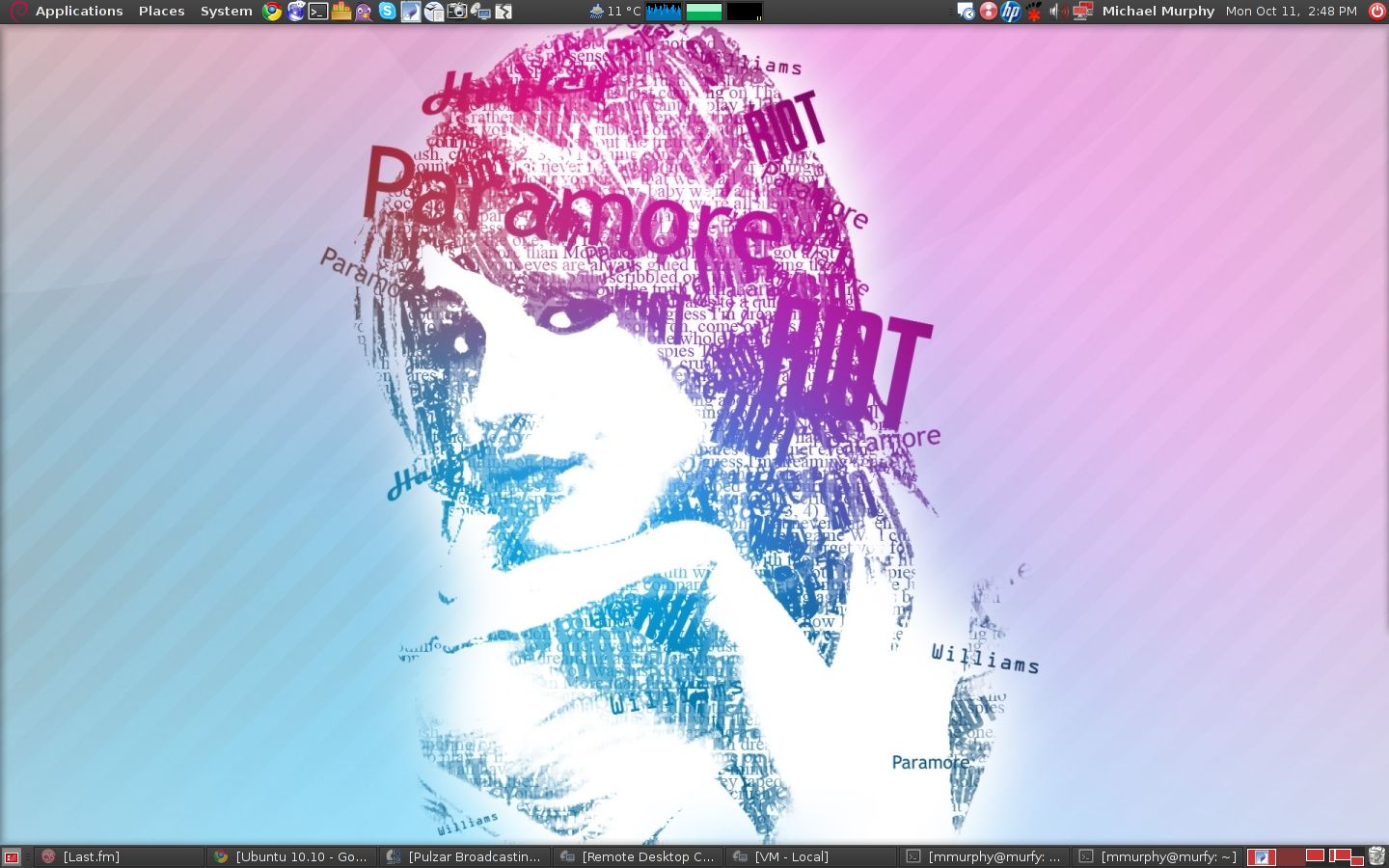Viewport: 1389px width, 868px height.
Task: Click the red power shutdown button
Action: (1376, 12)
